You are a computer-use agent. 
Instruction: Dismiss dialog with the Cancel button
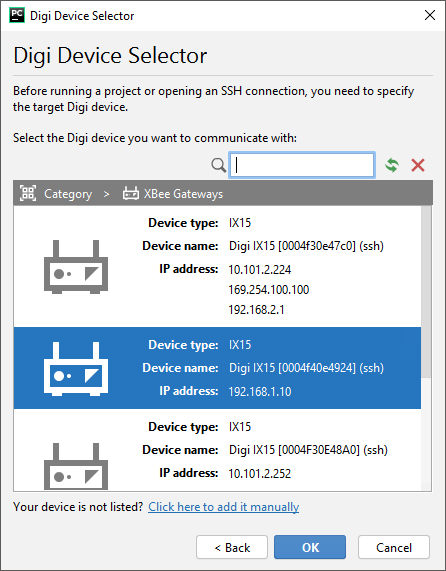coord(394,547)
